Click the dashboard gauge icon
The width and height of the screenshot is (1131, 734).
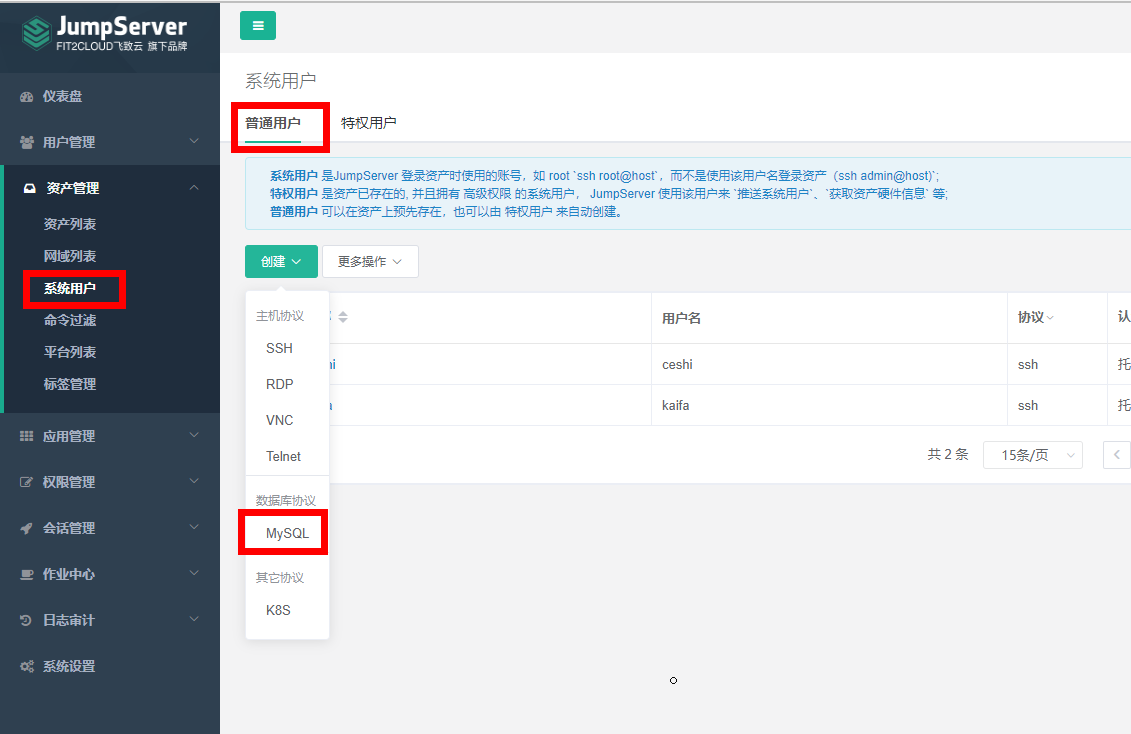pos(27,97)
